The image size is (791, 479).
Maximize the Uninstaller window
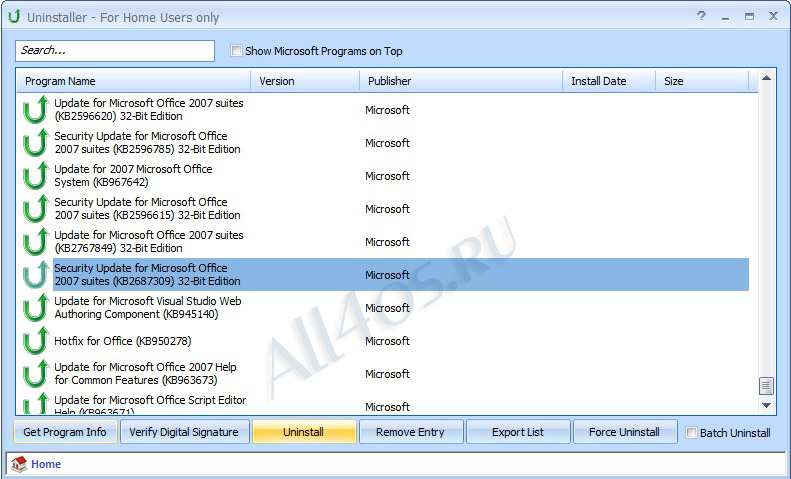(749, 17)
